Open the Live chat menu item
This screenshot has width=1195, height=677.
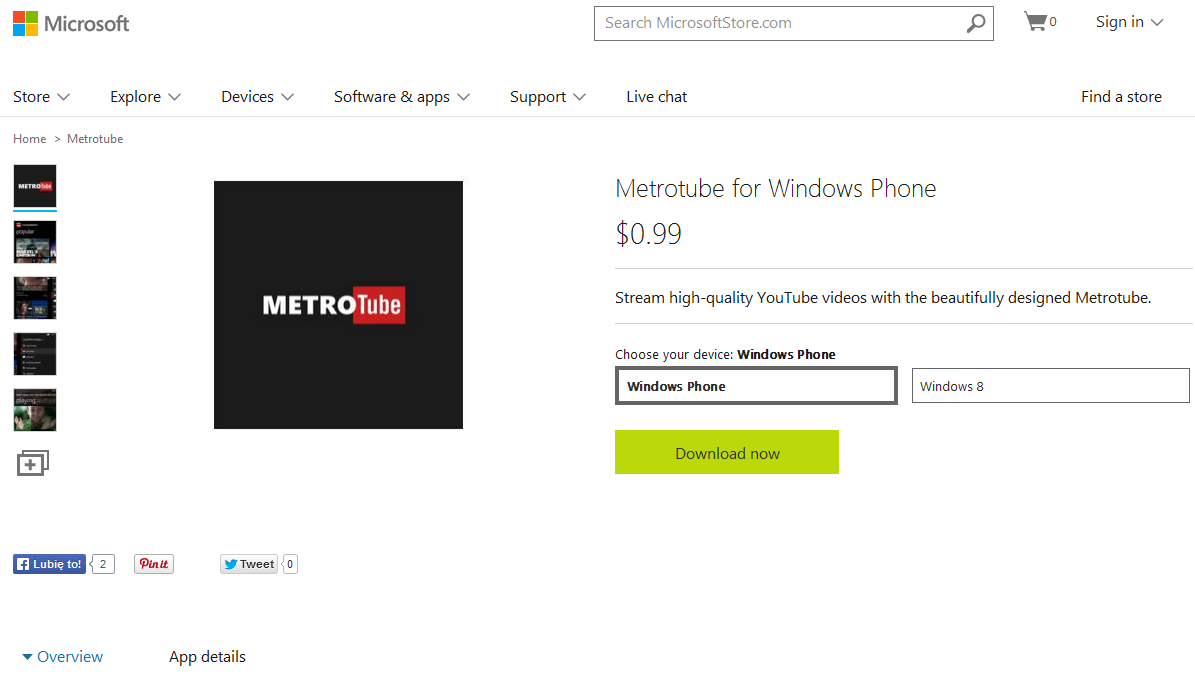pos(657,97)
